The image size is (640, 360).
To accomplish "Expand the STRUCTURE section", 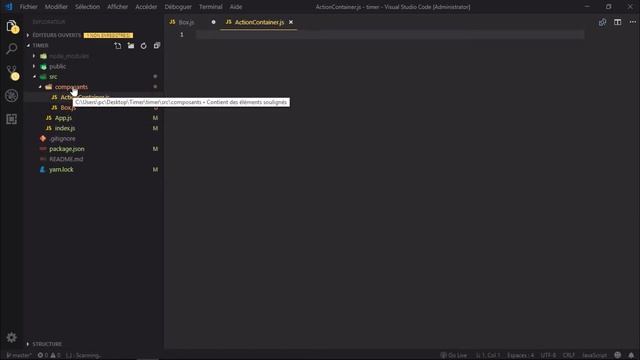I will pos(47,344).
